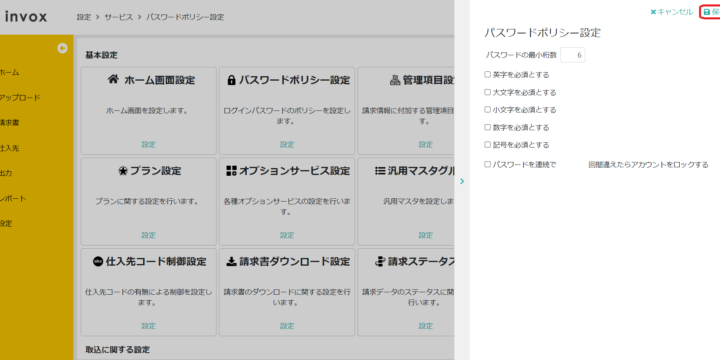Screen dimensions: 720x360
Task: Click 設定 link under 仕入先コード制御設定
Action: point(148,326)
